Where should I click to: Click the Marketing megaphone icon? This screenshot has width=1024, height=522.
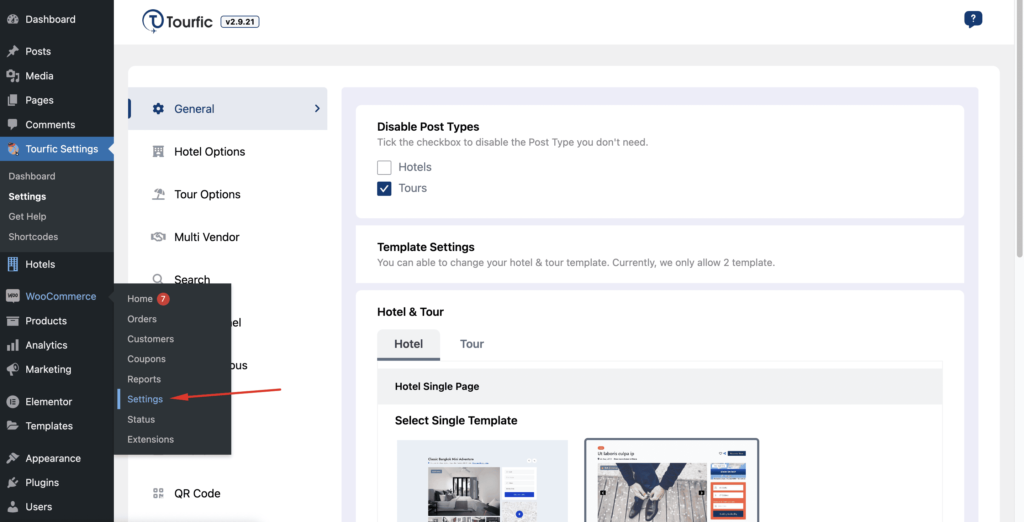(x=12, y=369)
